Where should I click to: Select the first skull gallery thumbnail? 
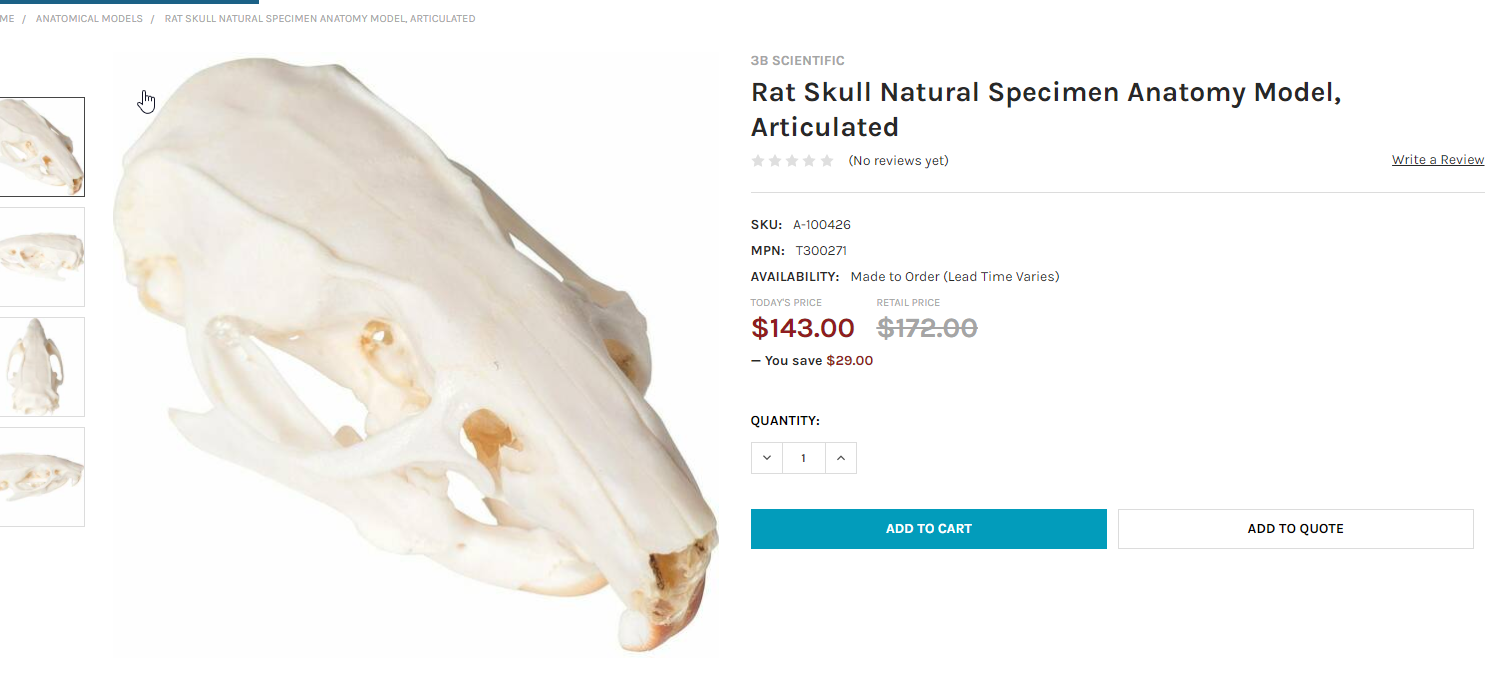click(x=41, y=147)
